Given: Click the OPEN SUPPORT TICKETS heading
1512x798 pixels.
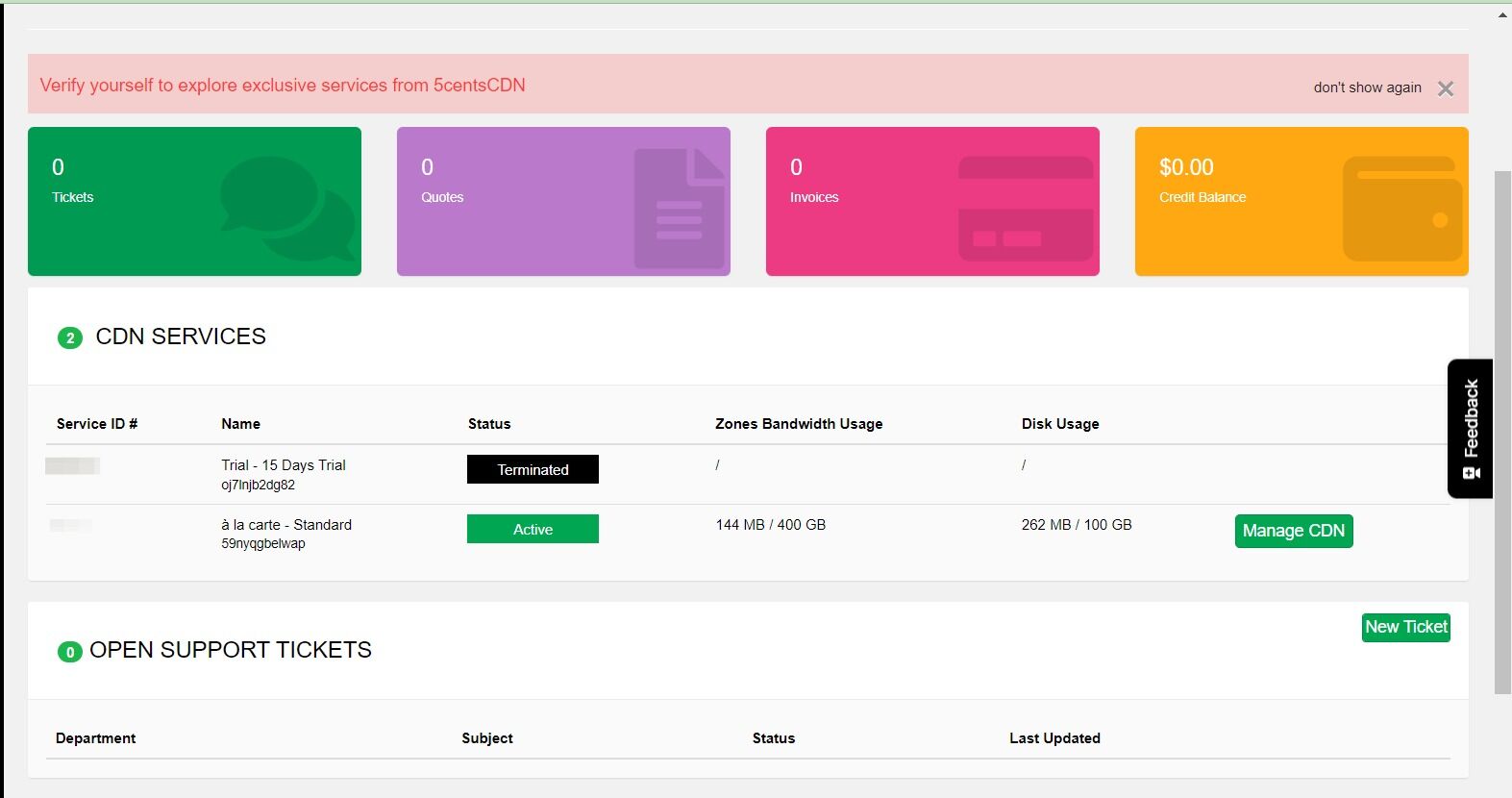Looking at the screenshot, I should point(231,650).
